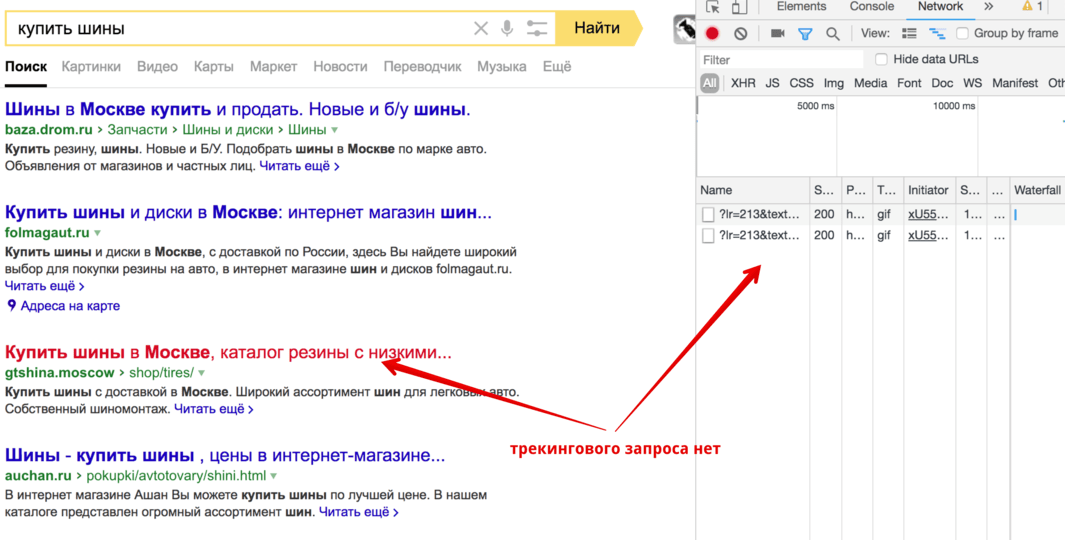Filter network requests by Media
1065x540 pixels.
click(871, 83)
